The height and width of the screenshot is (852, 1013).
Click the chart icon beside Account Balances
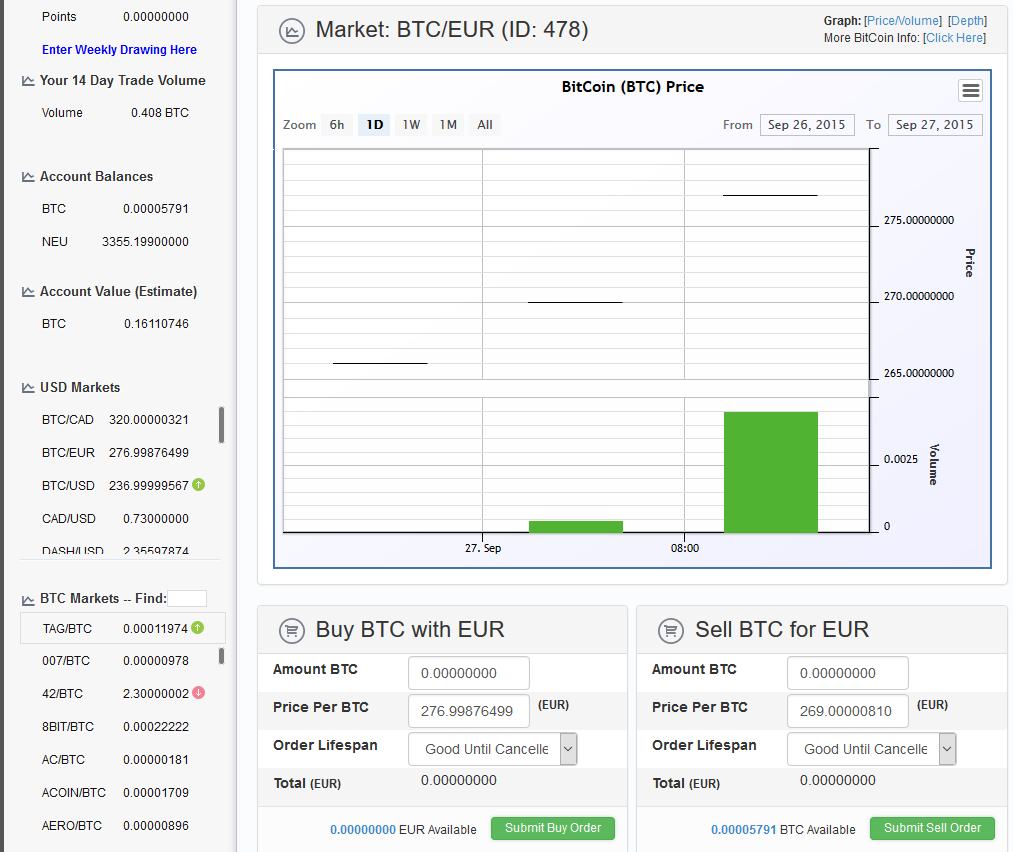click(28, 177)
